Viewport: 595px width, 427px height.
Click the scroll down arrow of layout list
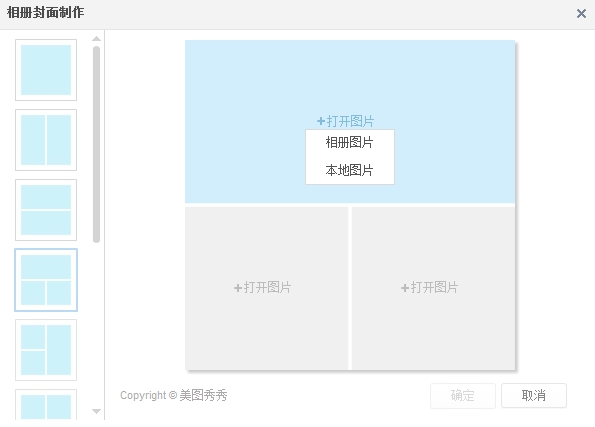[x=96, y=411]
